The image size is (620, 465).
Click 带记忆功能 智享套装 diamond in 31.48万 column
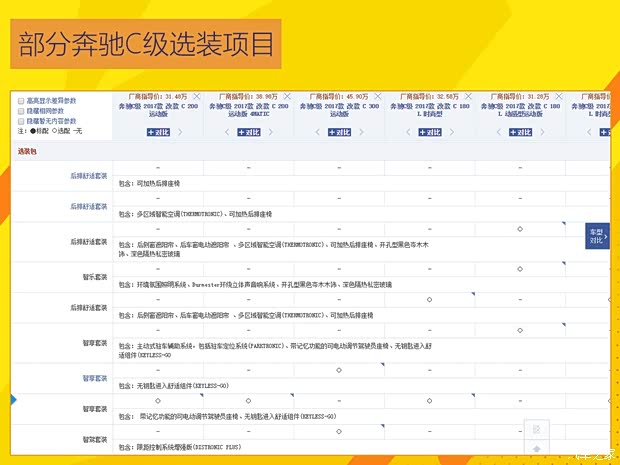158,401
